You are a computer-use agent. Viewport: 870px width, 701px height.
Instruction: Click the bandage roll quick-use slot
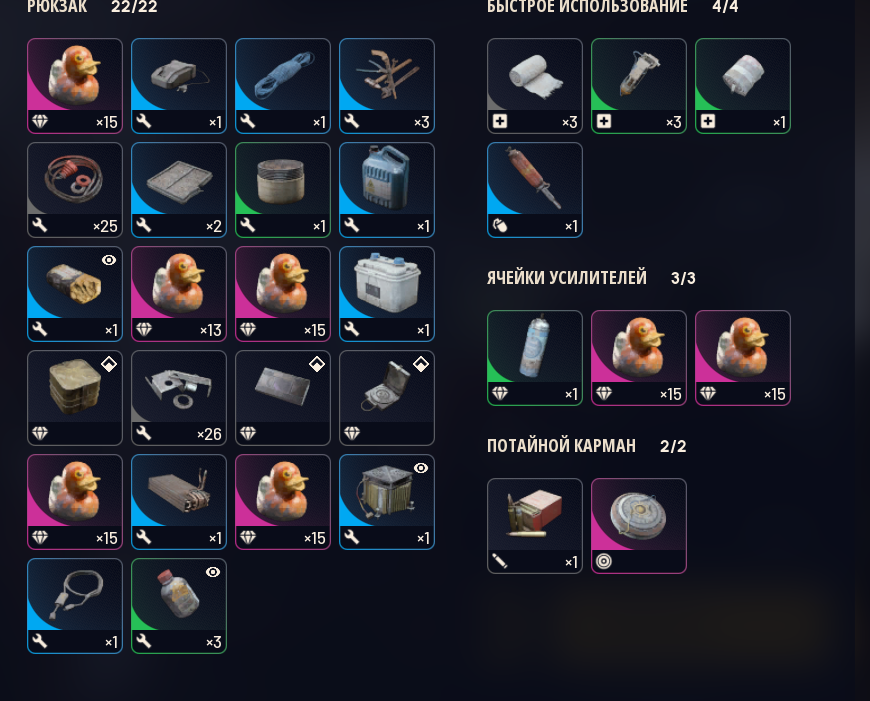pos(535,86)
